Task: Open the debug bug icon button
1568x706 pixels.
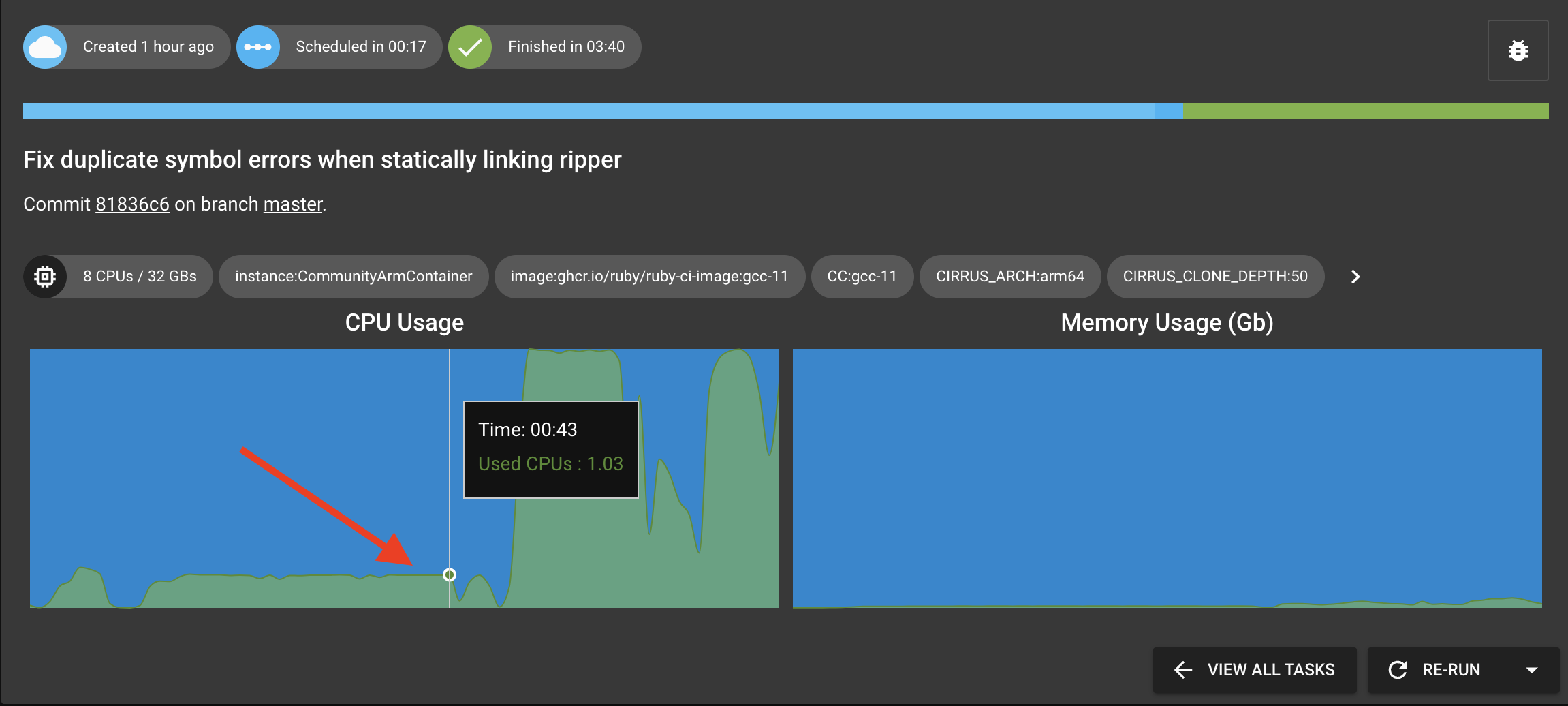Action: point(1518,51)
